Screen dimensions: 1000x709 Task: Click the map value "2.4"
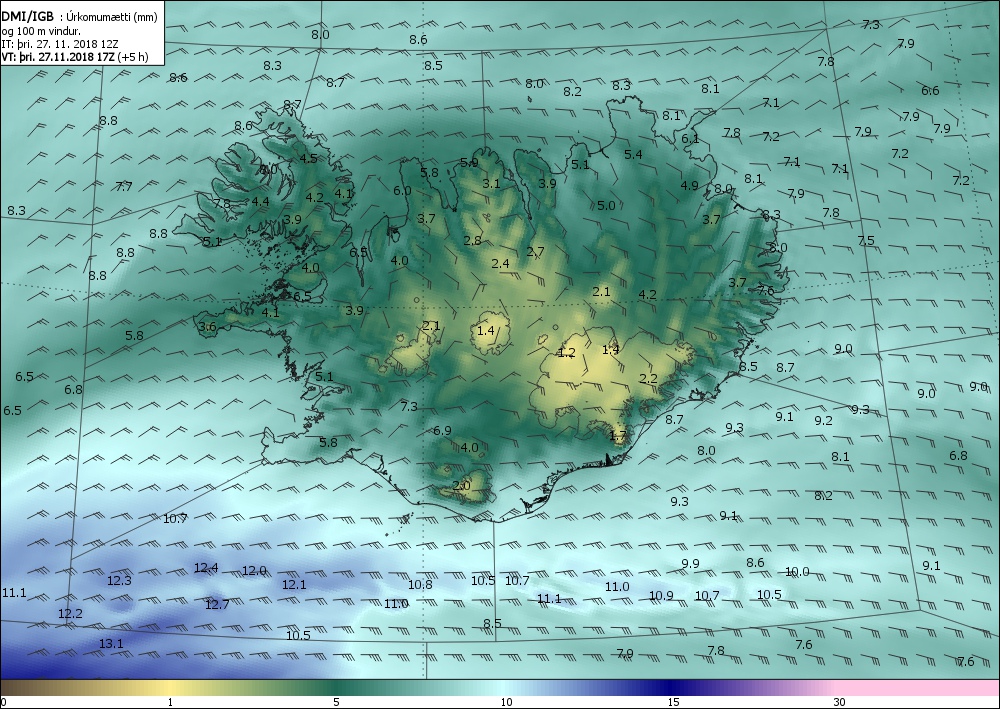click(501, 263)
